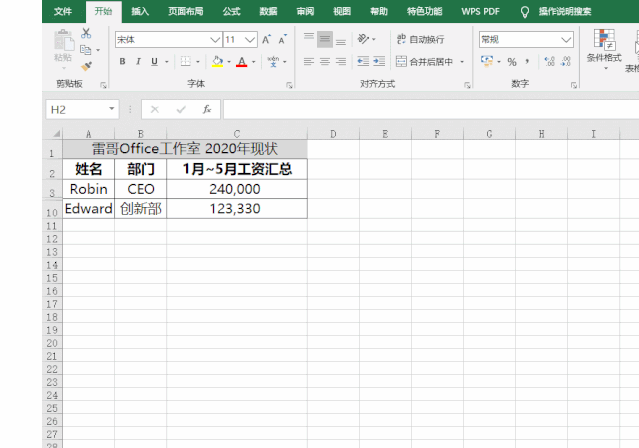Select column D header
639x448 pixels.
pos(333,134)
